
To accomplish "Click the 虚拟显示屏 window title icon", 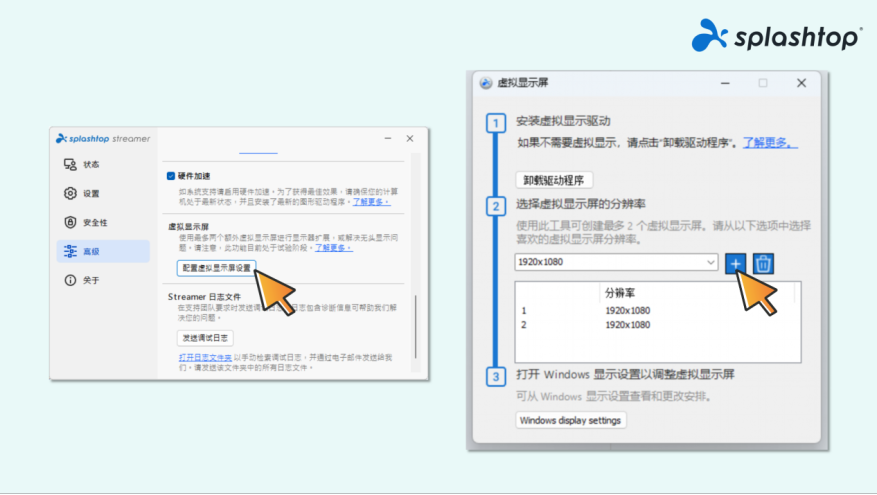I will coord(486,83).
